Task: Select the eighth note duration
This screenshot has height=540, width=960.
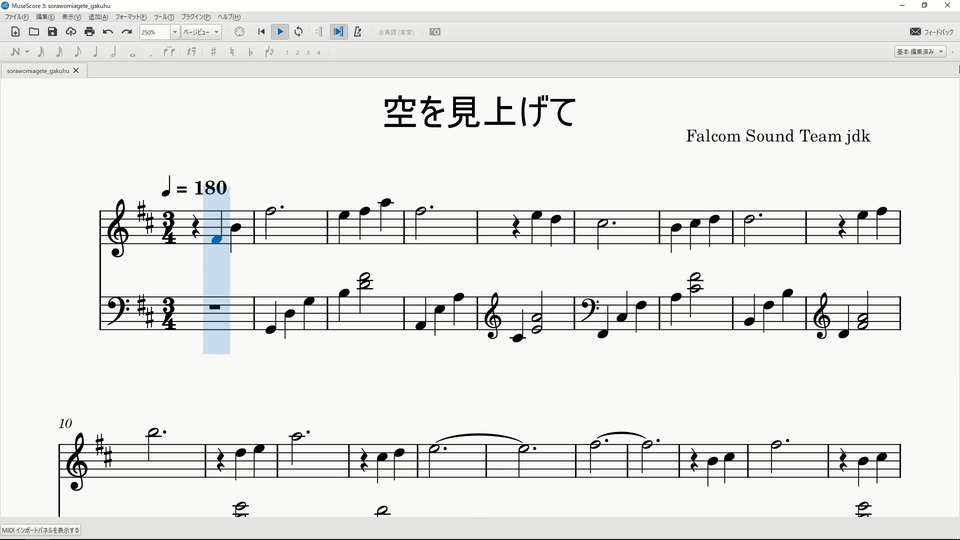Action: pyautogui.click(x=78, y=52)
